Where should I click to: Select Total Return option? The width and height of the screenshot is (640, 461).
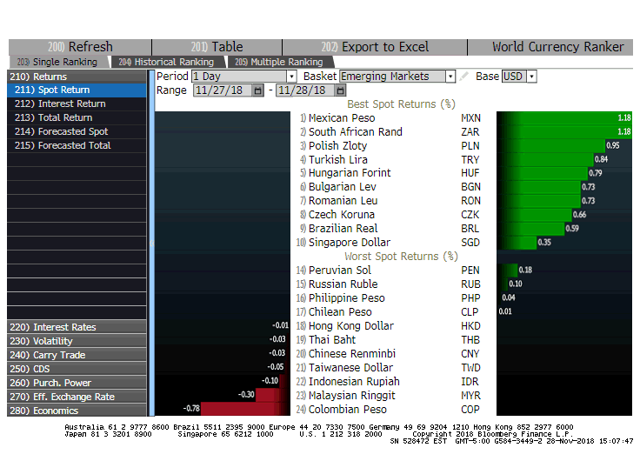click(77, 118)
